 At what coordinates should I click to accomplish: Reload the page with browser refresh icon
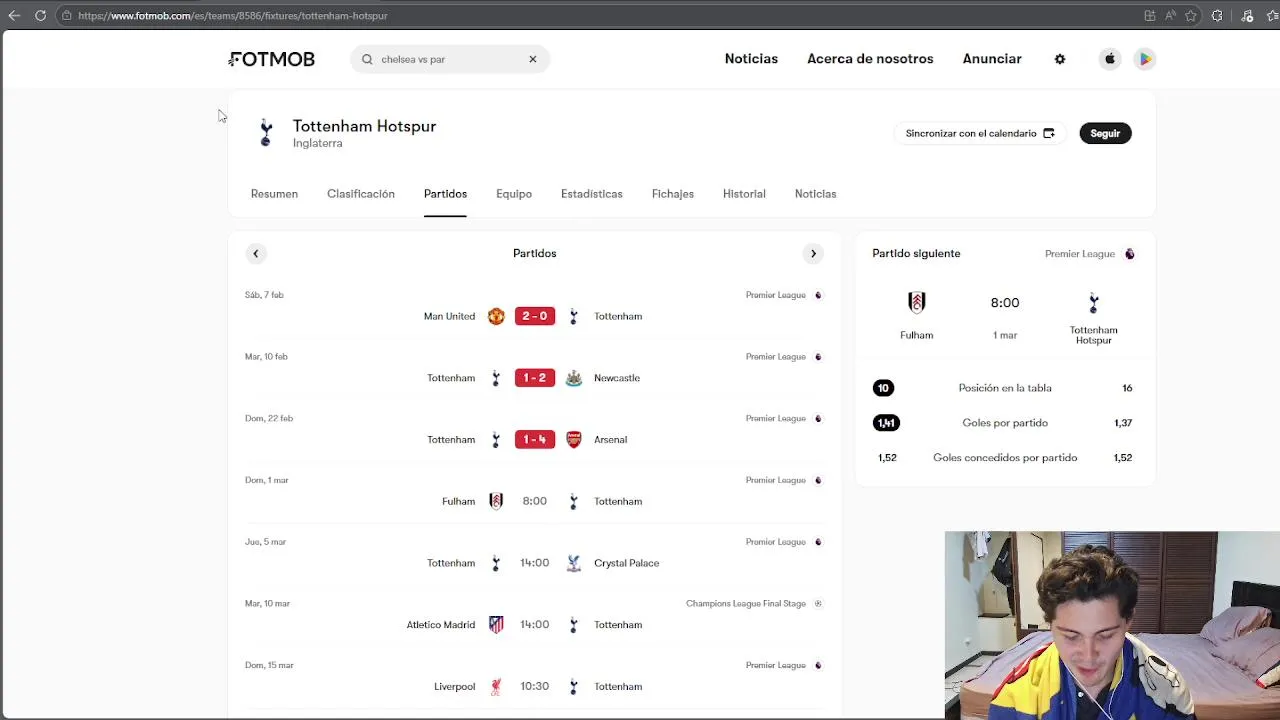40,16
